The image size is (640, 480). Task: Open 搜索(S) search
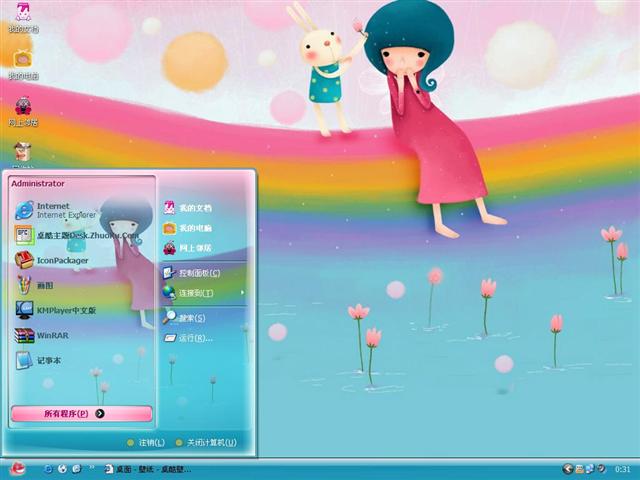click(184, 318)
